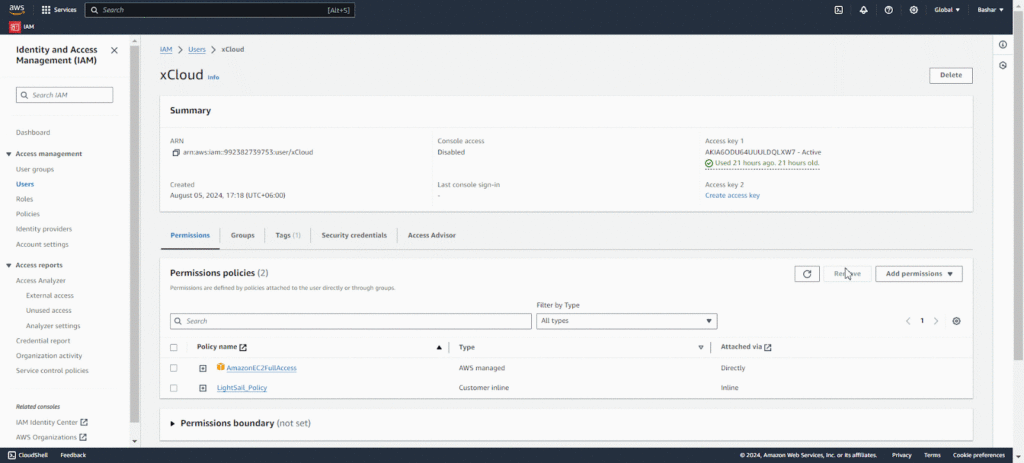The height and width of the screenshot is (463, 1024).
Task: Open the settings gear in top bar
Action: pos(914,10)
